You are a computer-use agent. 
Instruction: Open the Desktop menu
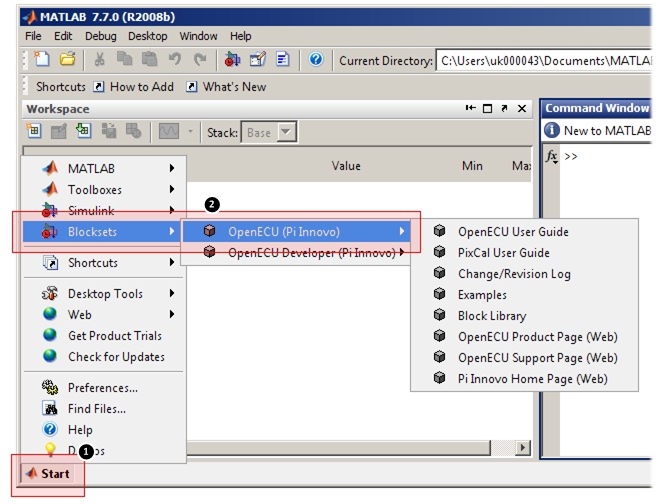tap(148, 36)
